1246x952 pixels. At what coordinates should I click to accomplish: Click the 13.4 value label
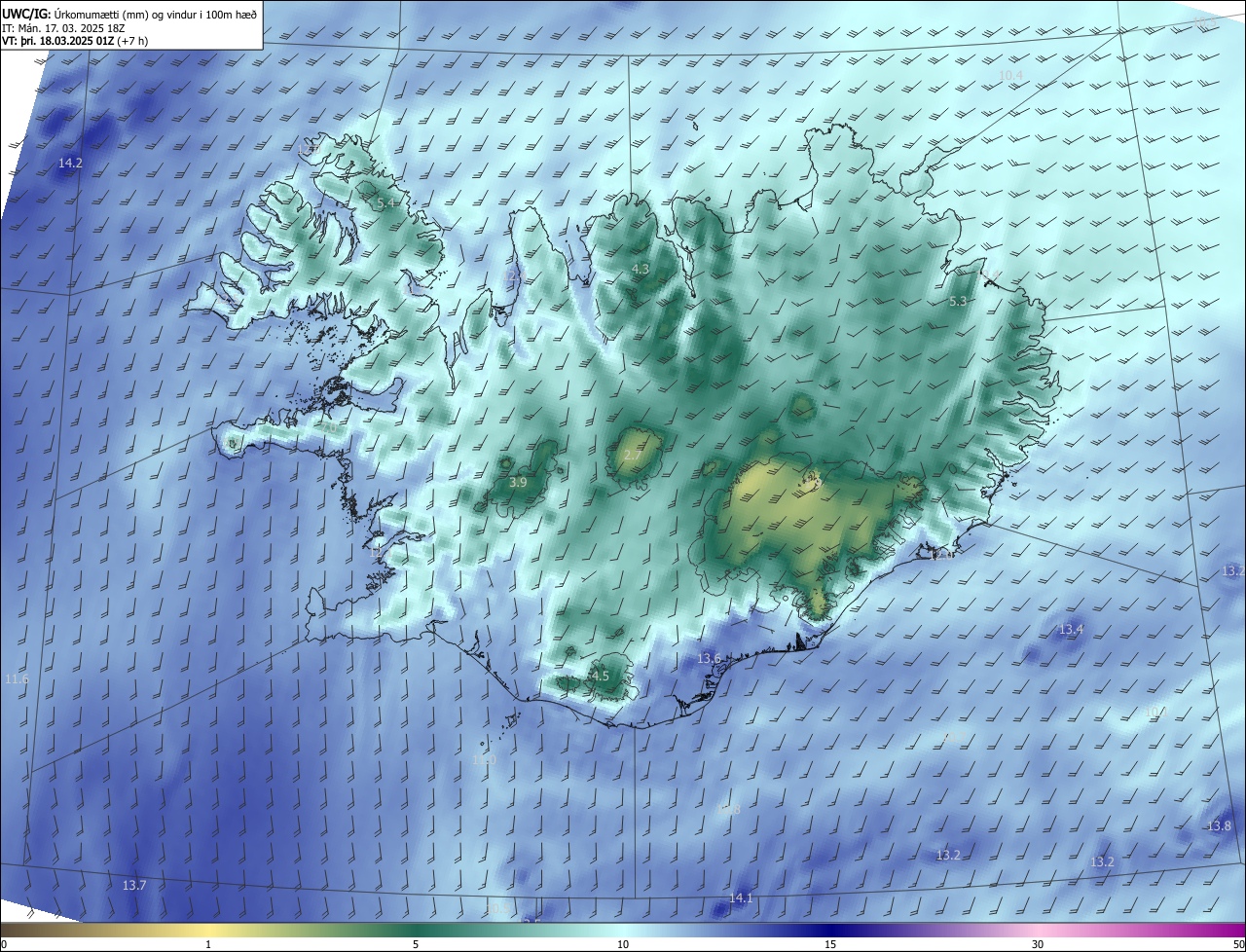coord(1071,630)
